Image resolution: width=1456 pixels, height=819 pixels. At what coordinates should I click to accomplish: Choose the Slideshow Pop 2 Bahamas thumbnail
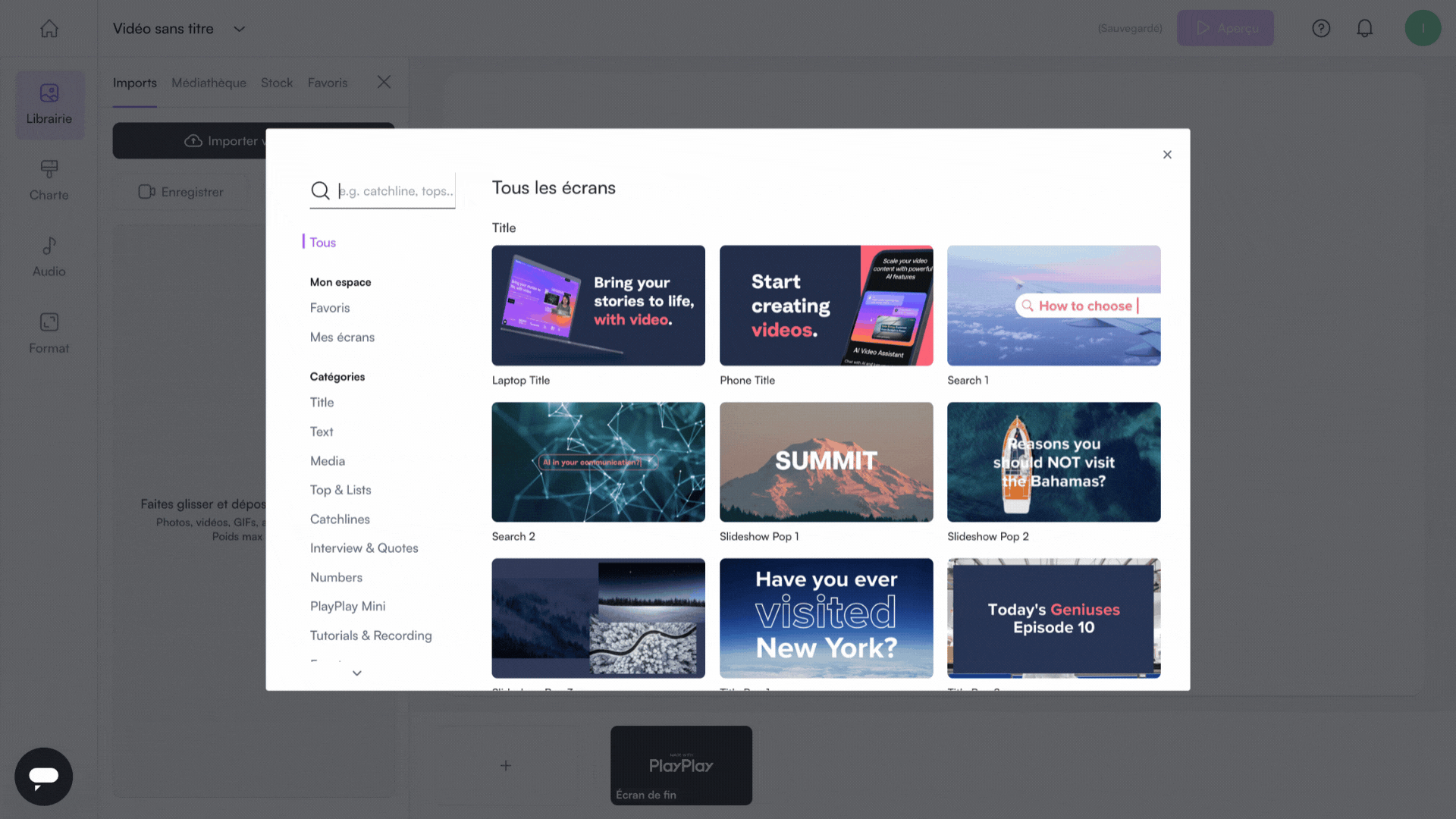[x=1054, y=462]
